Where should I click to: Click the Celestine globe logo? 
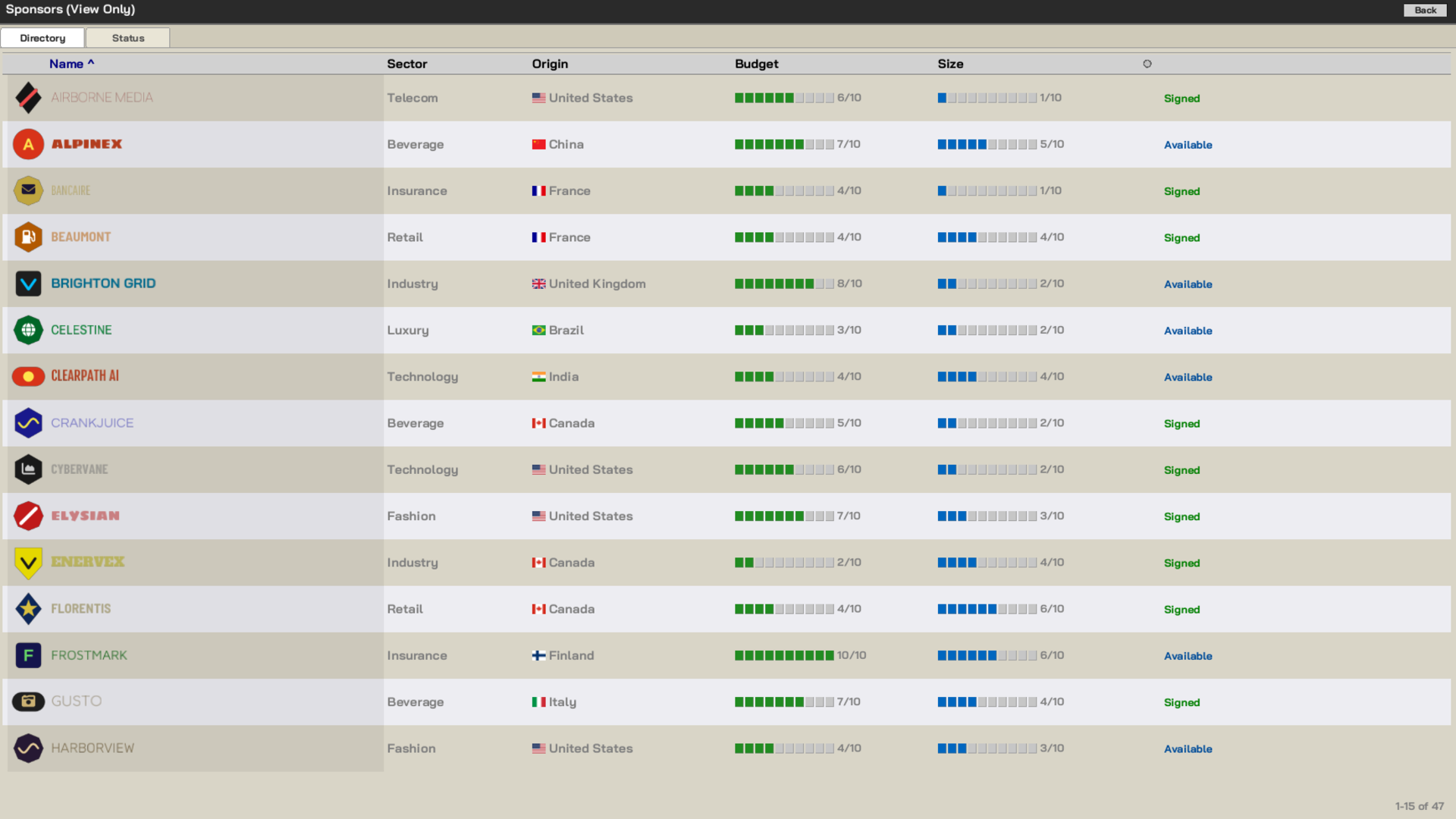pyautogui.click(x=28, y=330)
